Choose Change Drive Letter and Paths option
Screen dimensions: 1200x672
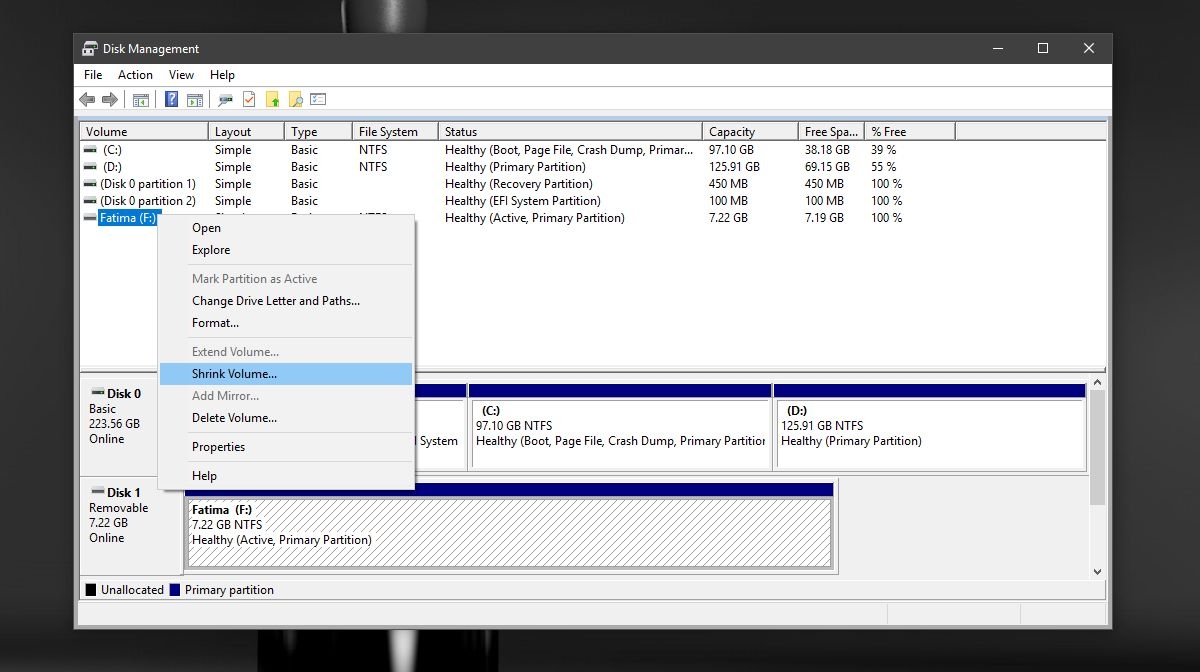click(x=275, y=301)
